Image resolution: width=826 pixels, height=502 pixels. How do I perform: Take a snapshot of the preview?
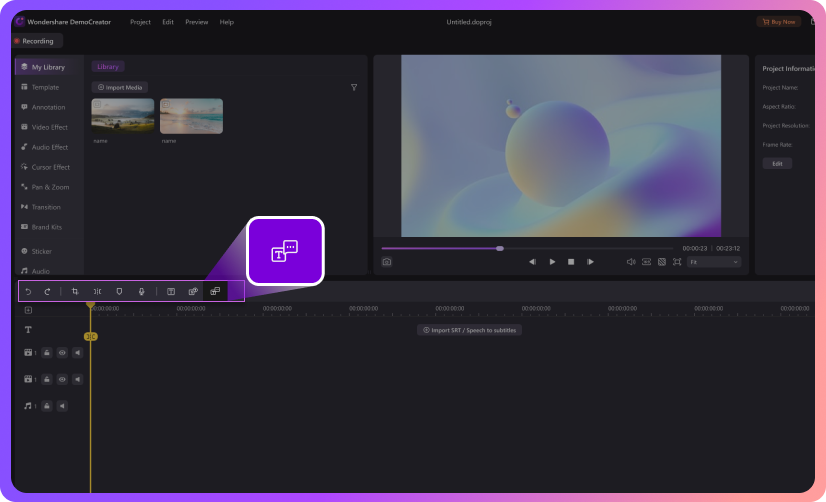coord(387,262)
